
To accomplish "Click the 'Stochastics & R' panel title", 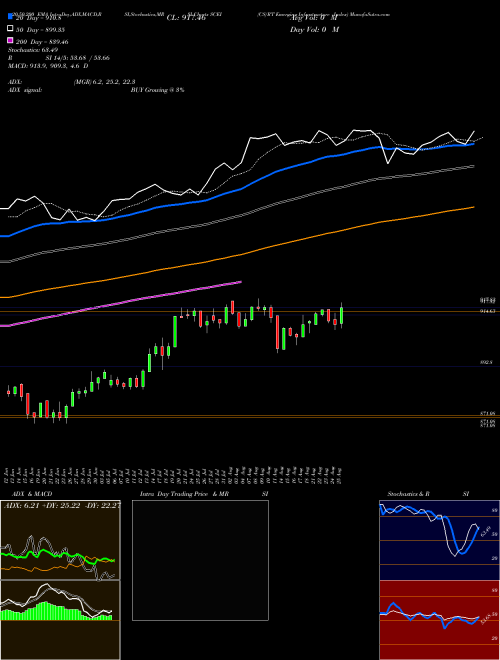I will [408, 494].
